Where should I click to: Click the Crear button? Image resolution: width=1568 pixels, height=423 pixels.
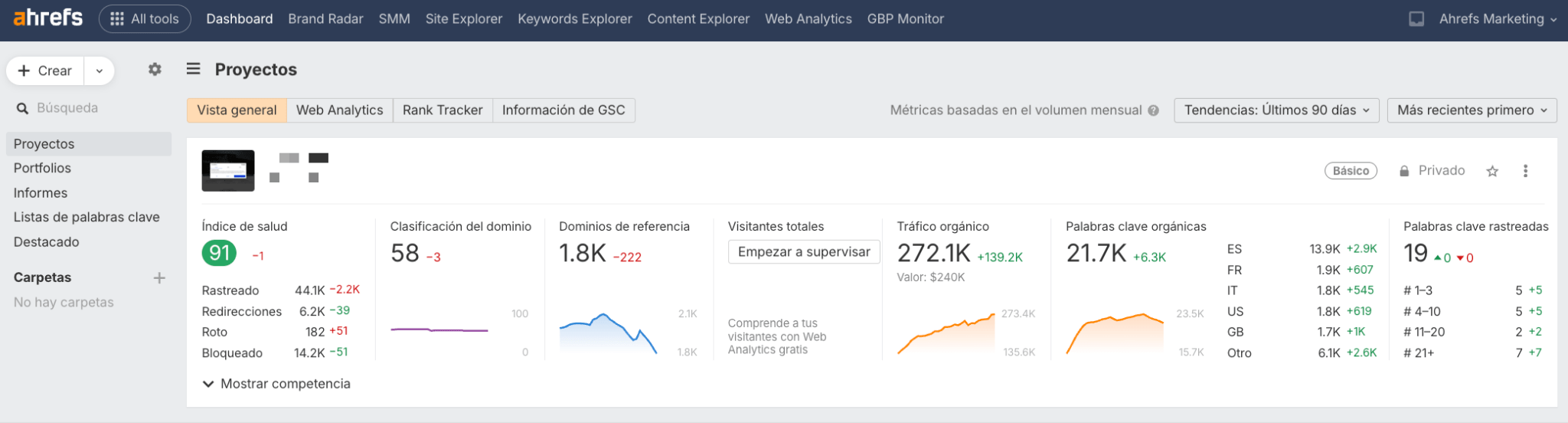point(45,70)
